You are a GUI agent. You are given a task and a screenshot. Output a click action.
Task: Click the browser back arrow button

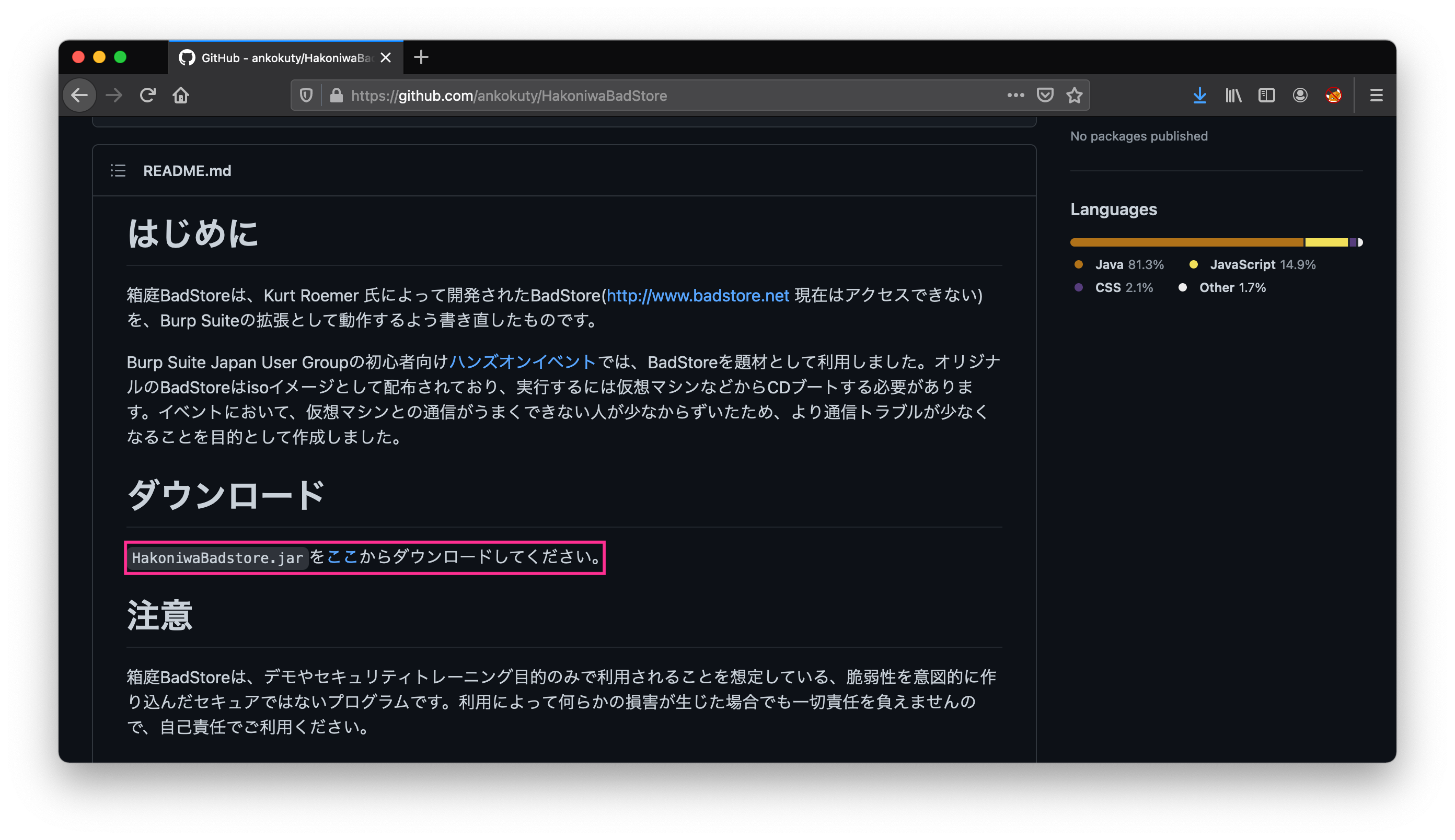tap(79, 95)
